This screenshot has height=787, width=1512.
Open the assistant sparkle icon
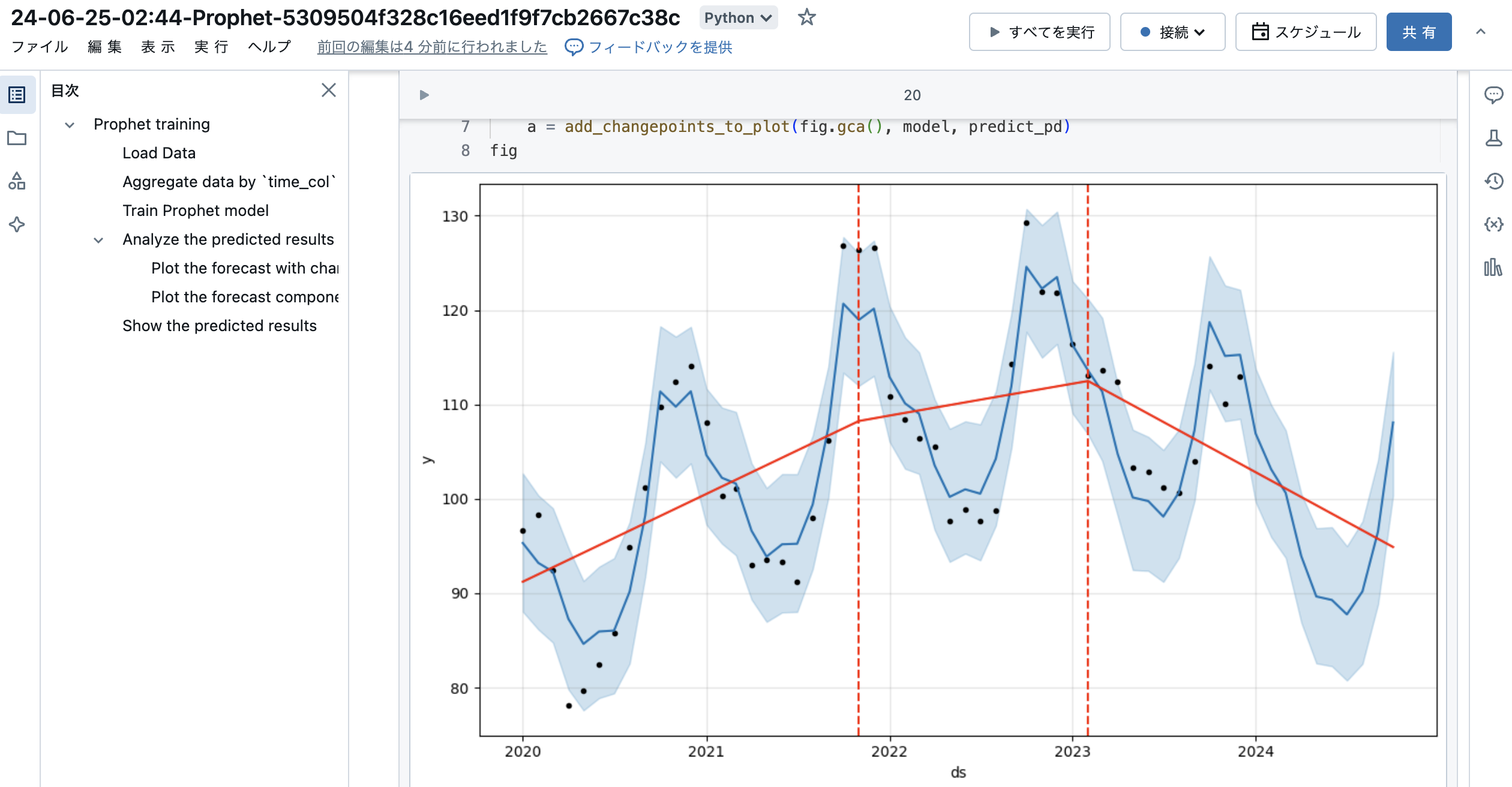[x=17, y=225]
